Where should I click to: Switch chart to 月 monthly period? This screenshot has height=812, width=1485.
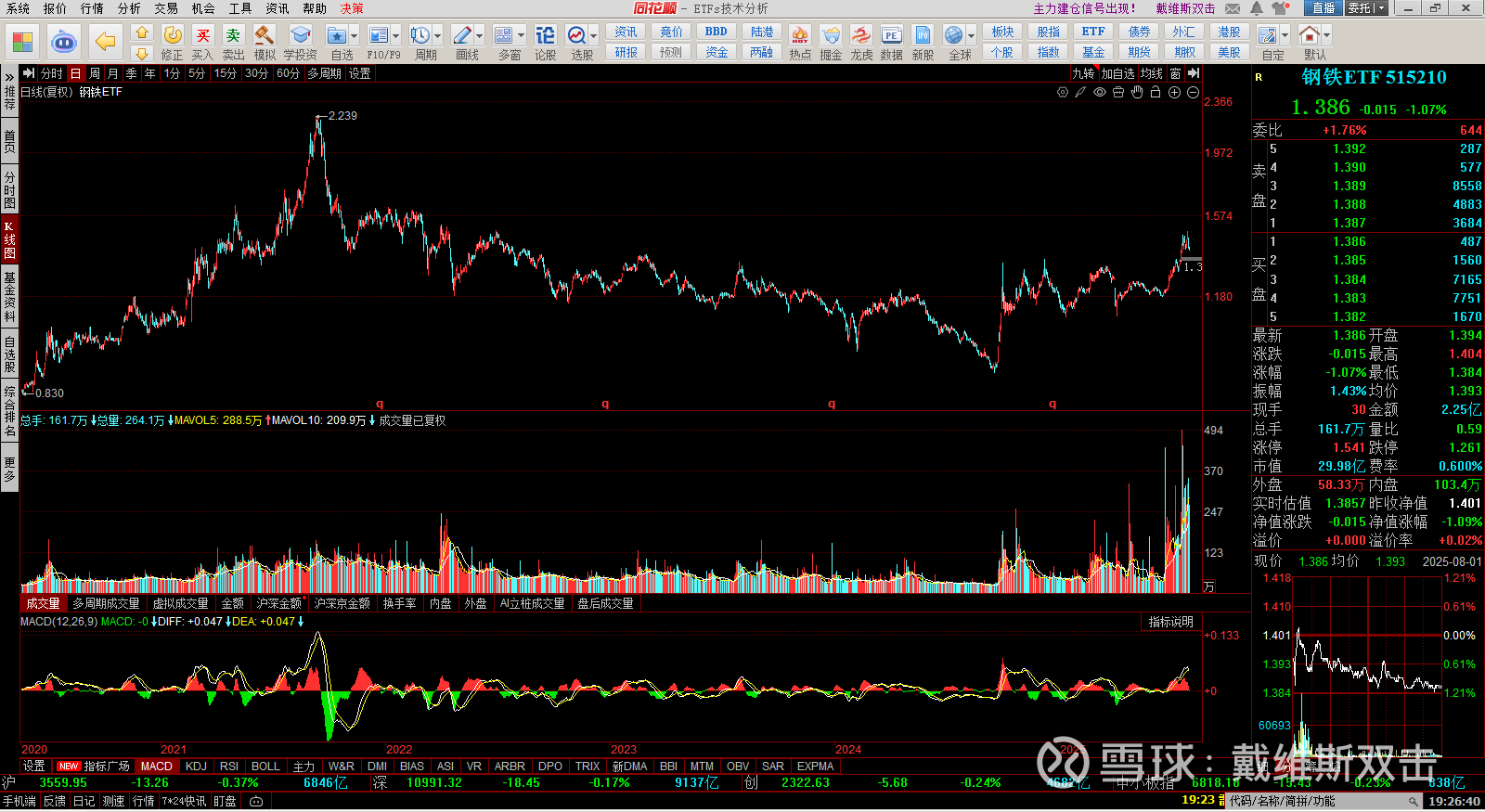coord(112,73)
